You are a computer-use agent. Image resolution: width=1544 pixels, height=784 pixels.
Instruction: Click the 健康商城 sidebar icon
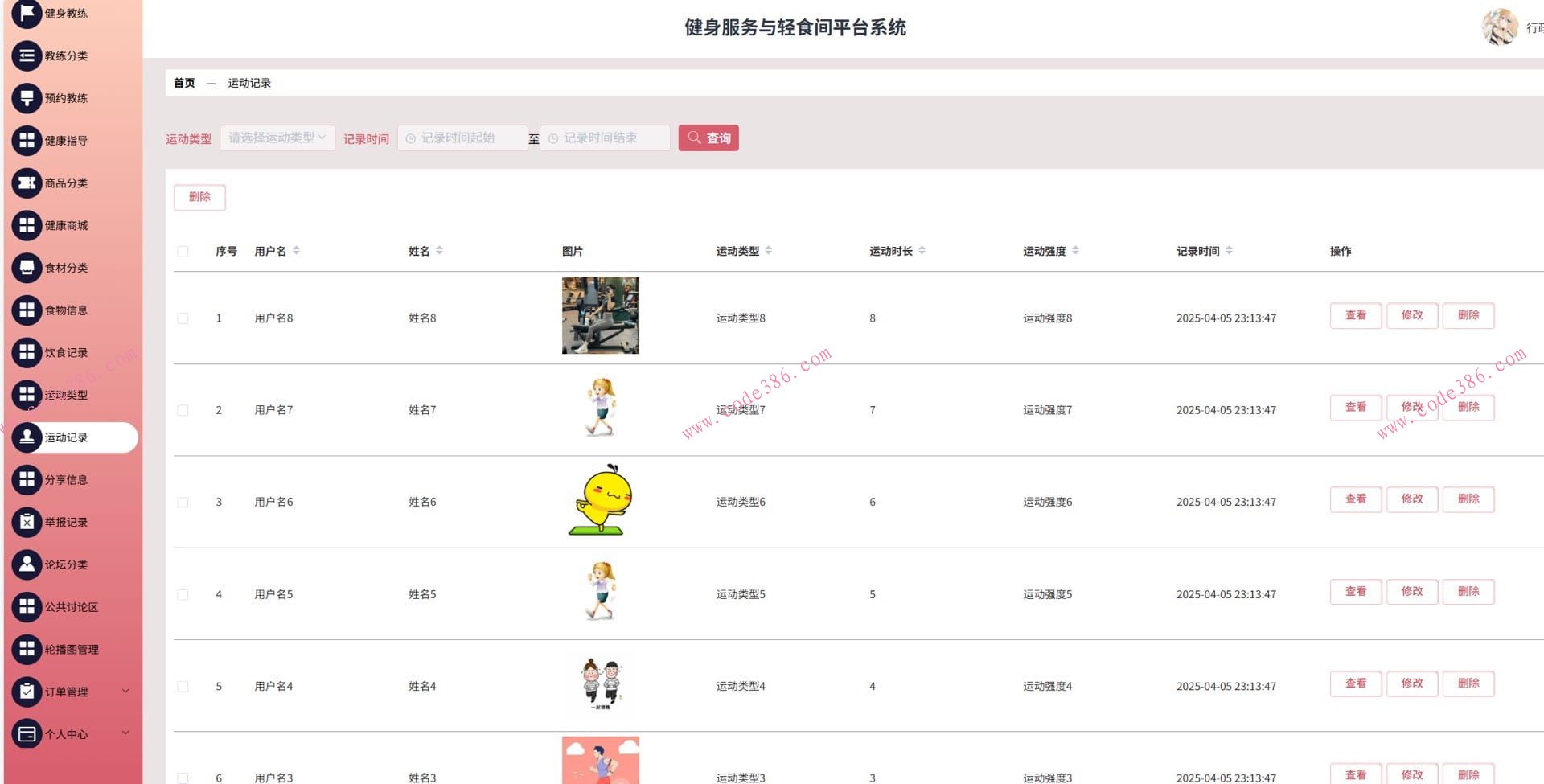point(27,225)
